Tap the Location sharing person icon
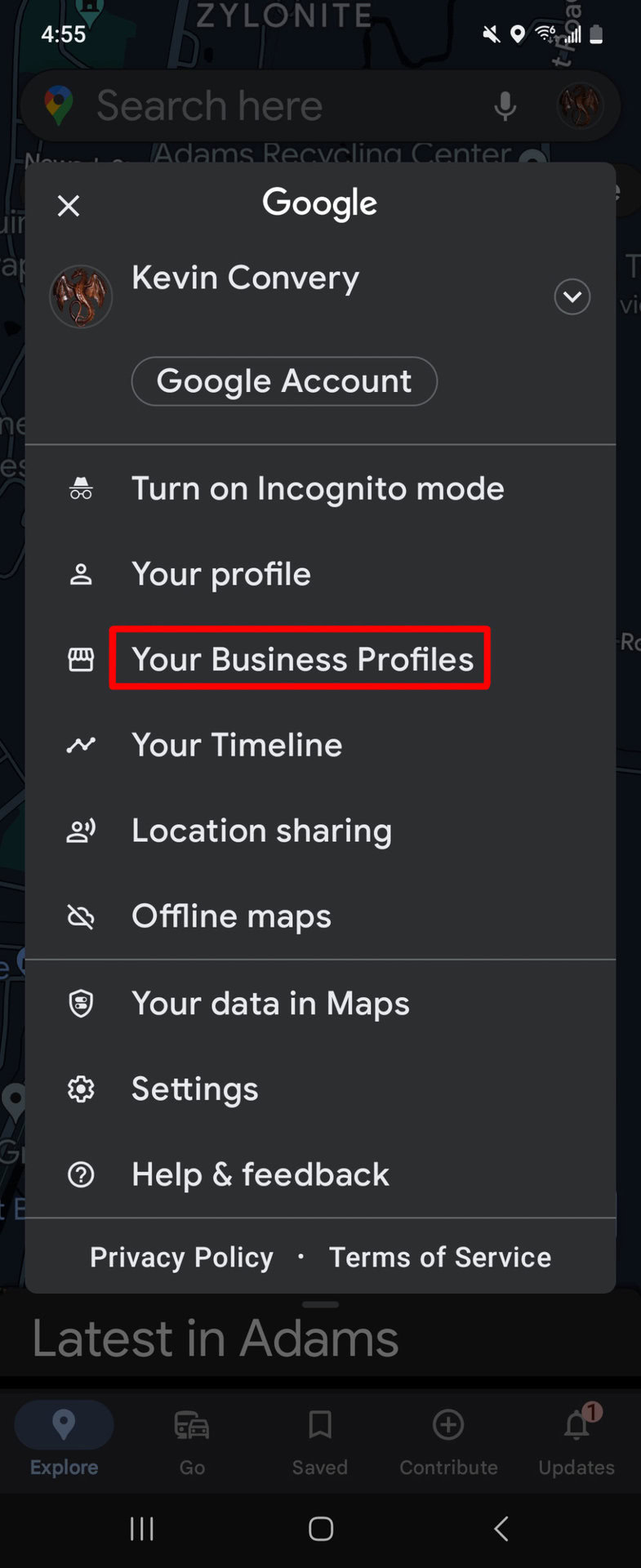The image size is (641, 1568). click(x=81, y=831)
